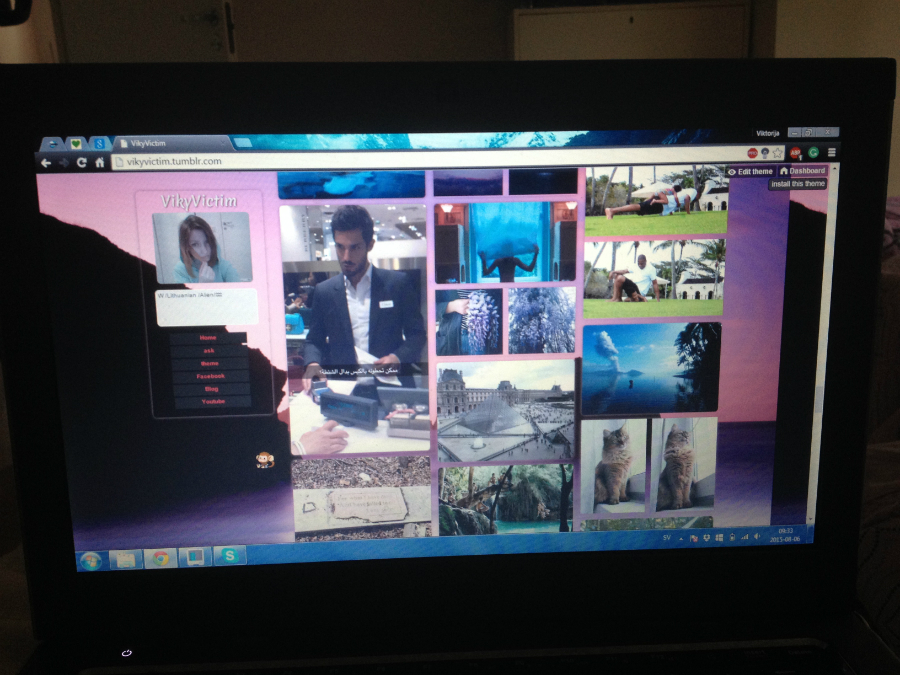Open the Windows Start menu
Screen dimensions: 900x675
coord(91,560)
